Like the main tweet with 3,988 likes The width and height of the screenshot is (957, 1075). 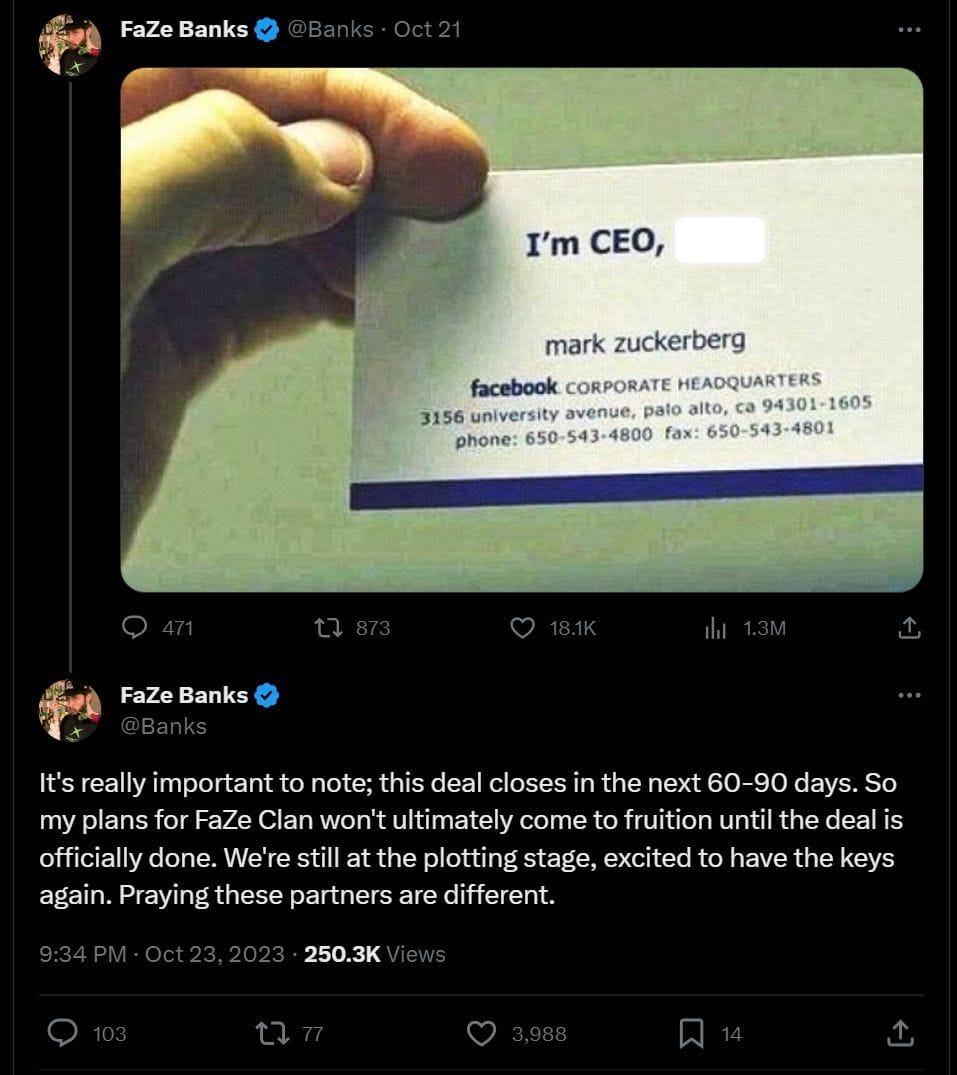(482, 1033)
